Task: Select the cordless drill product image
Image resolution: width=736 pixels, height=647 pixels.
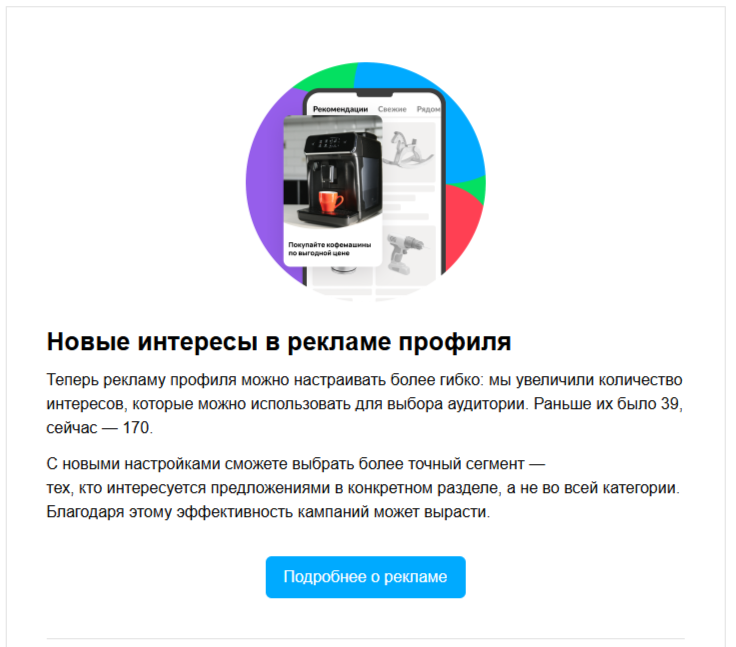Action: [406, 253]
